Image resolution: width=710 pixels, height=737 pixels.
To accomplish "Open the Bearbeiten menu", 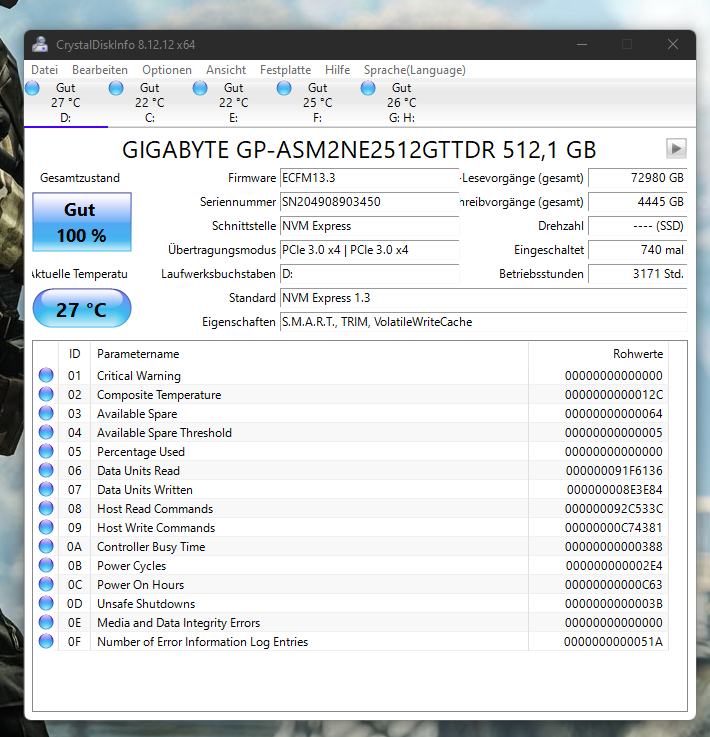I will click(100, 70).
